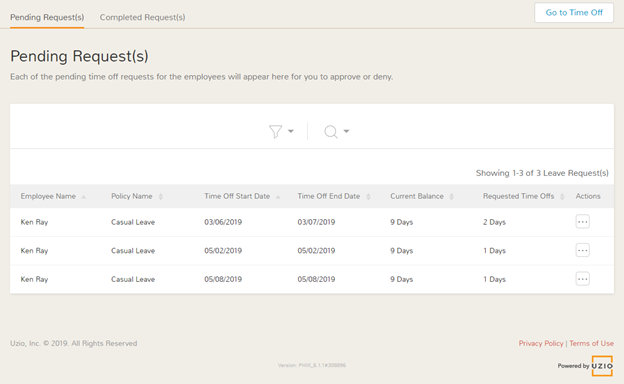624x384 pixels.
Task: Click 9 Days balance in 05/08/2019 row
Action: click(402, 279)
